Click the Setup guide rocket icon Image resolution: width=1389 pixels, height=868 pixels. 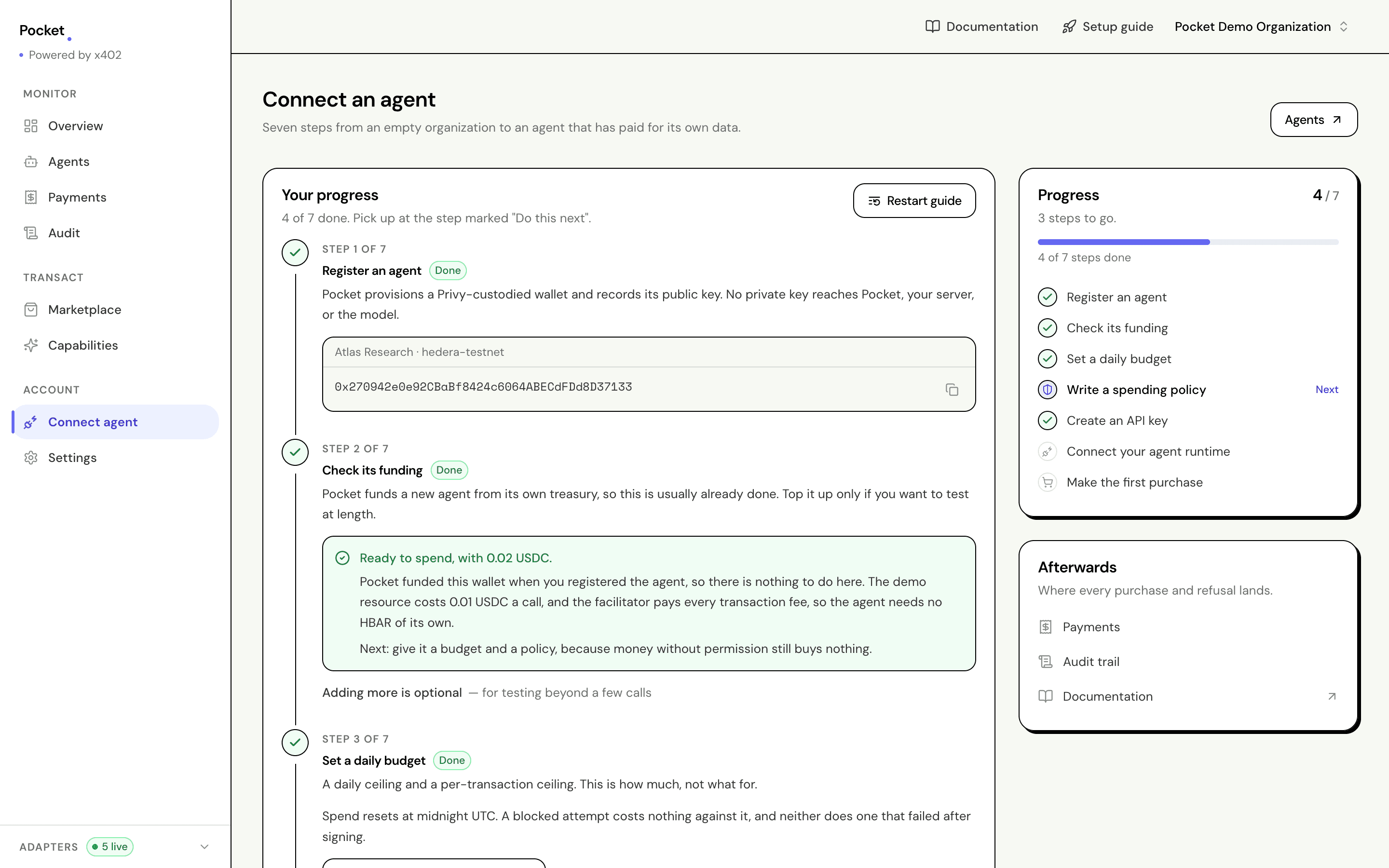coord(1069,27)
